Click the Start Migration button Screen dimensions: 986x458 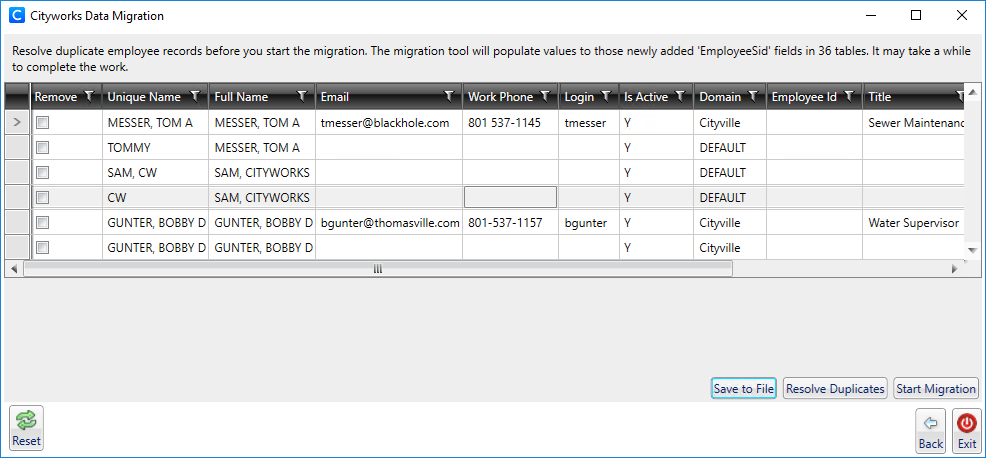[x=935, y=389]
